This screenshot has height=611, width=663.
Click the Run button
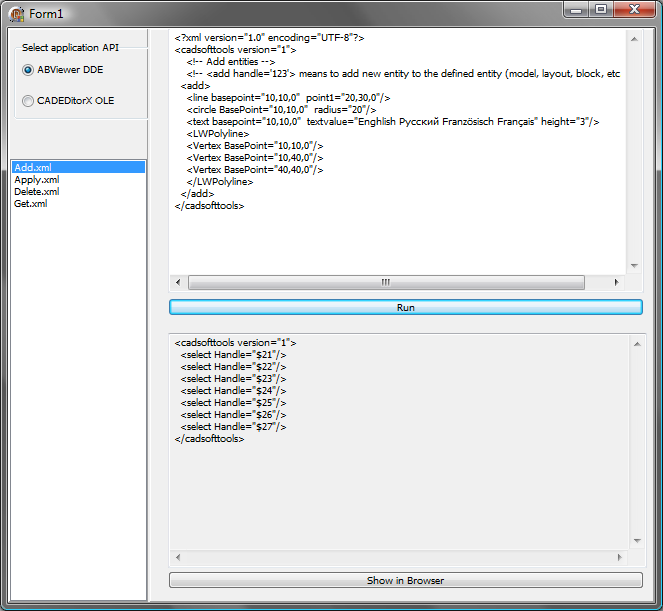[x=405, y=307]
